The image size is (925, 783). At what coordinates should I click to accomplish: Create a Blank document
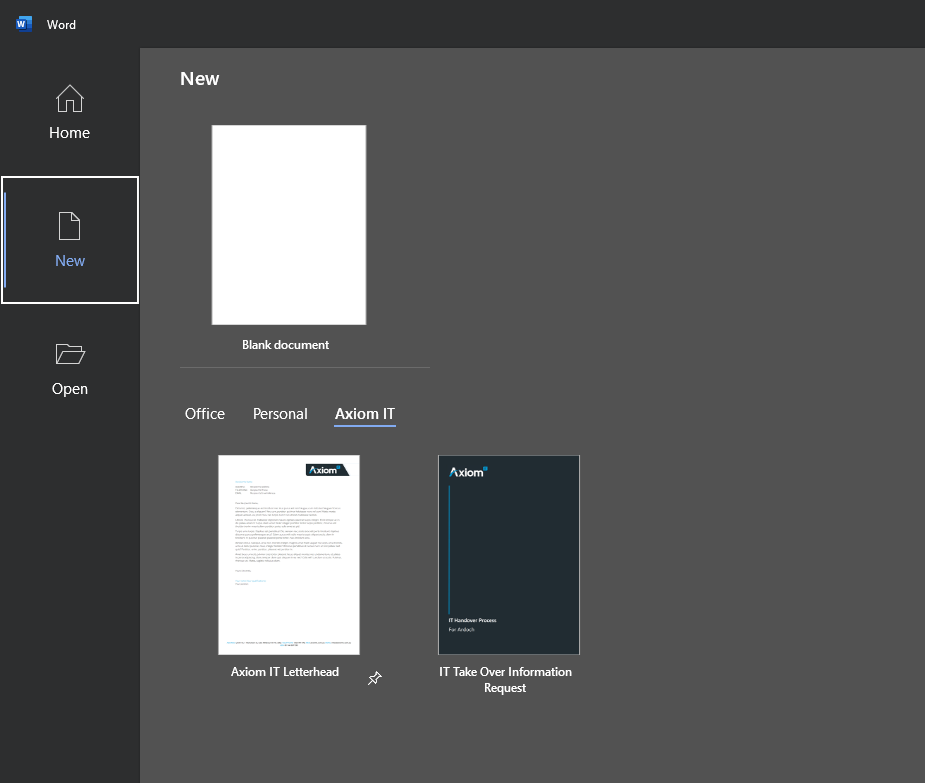[x=289, y=225]
